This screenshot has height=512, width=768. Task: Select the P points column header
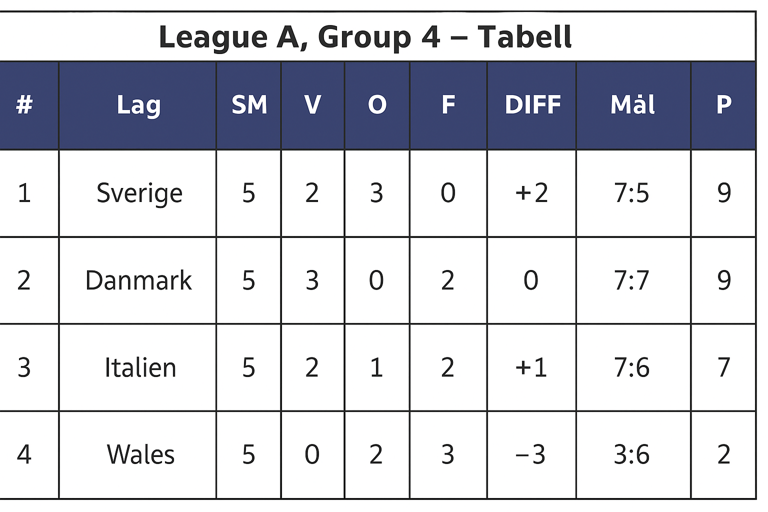click(x=723, y=105)
